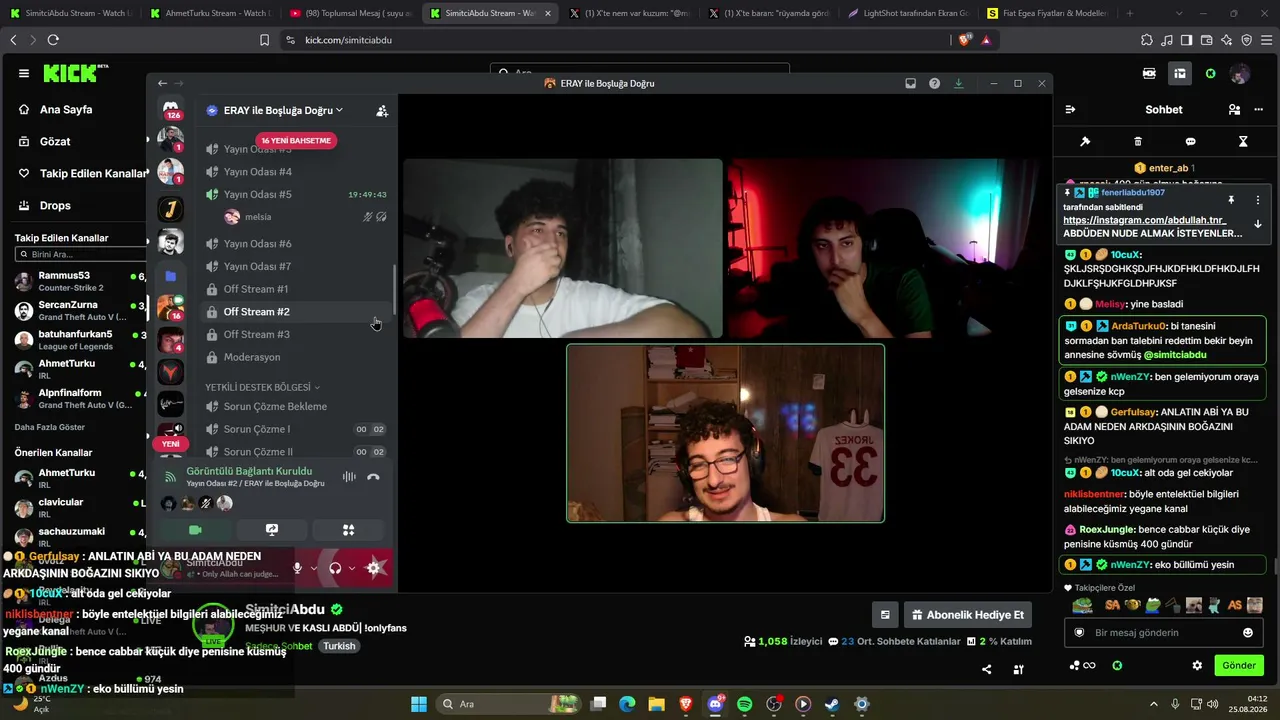Click the YENİ new mentions badge
The width and height of the screenshot is (1280, 720).
click(x=171, y=444)
